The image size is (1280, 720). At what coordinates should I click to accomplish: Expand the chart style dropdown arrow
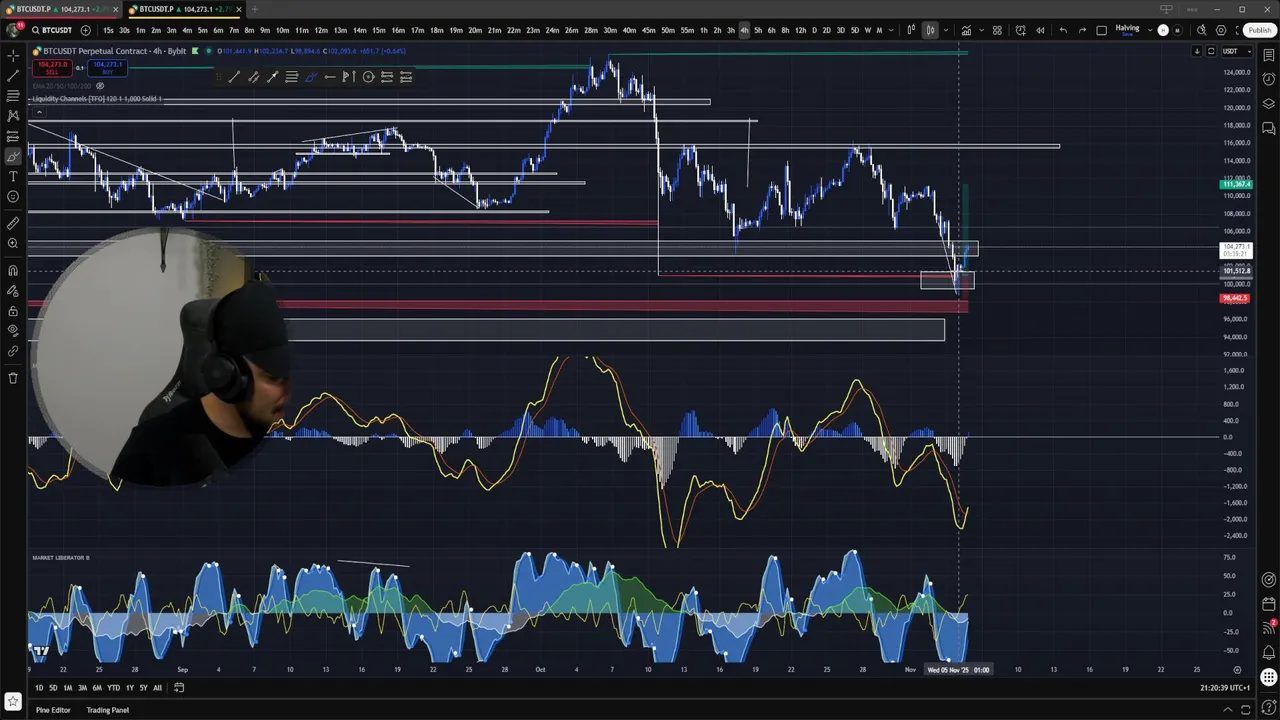pos(945,30)
